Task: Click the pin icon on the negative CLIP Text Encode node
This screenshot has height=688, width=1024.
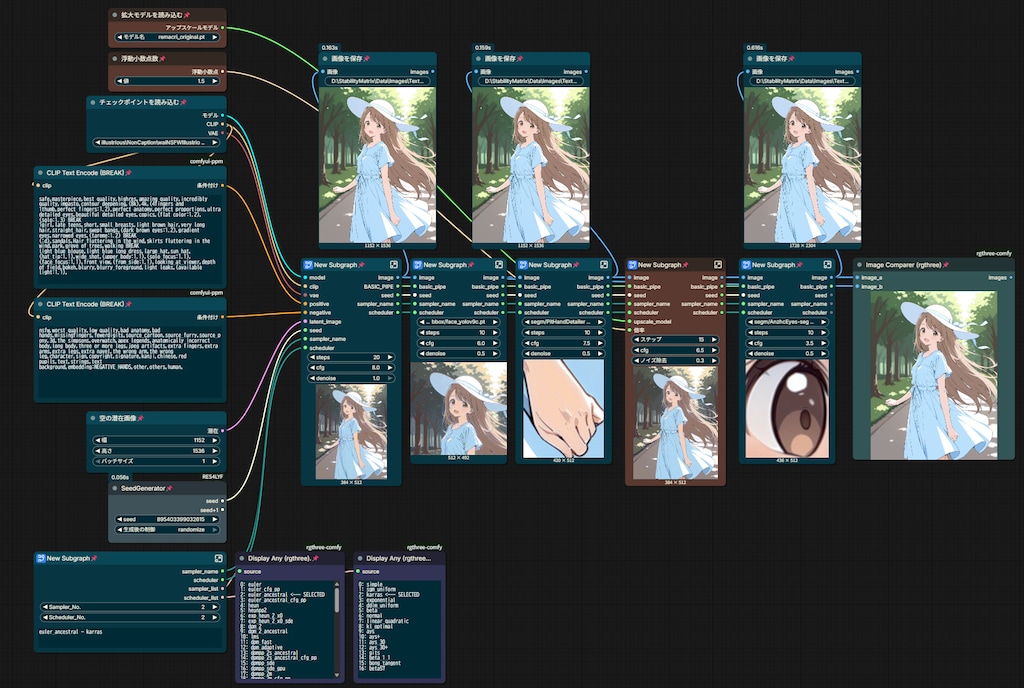Action: 129,304
